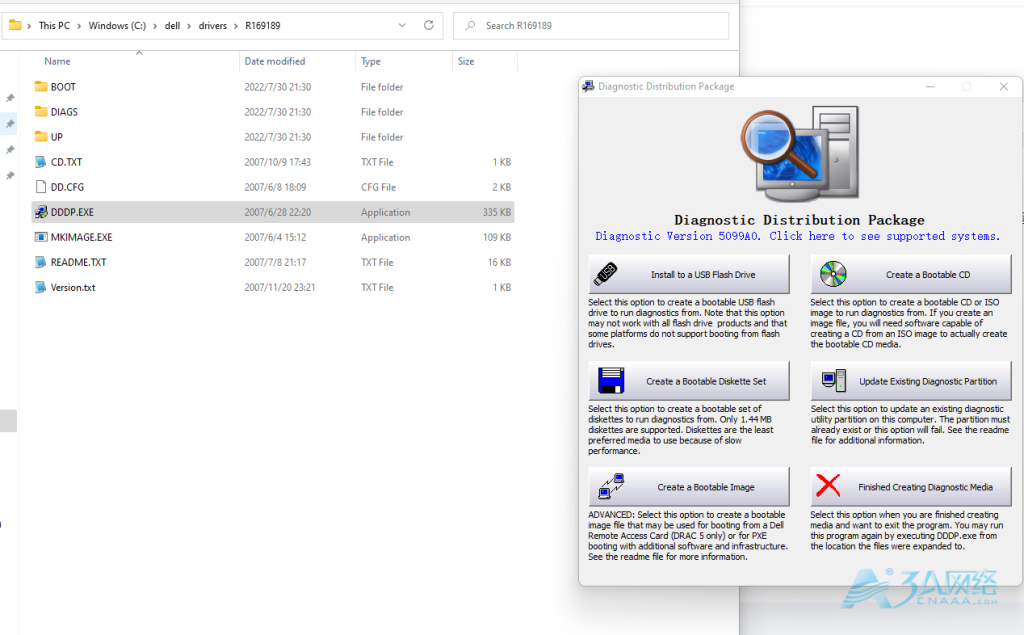The height and width of the screenshot is (635, 1024).
Task: Sort files by Date modified column
Action: pos(275,61)
